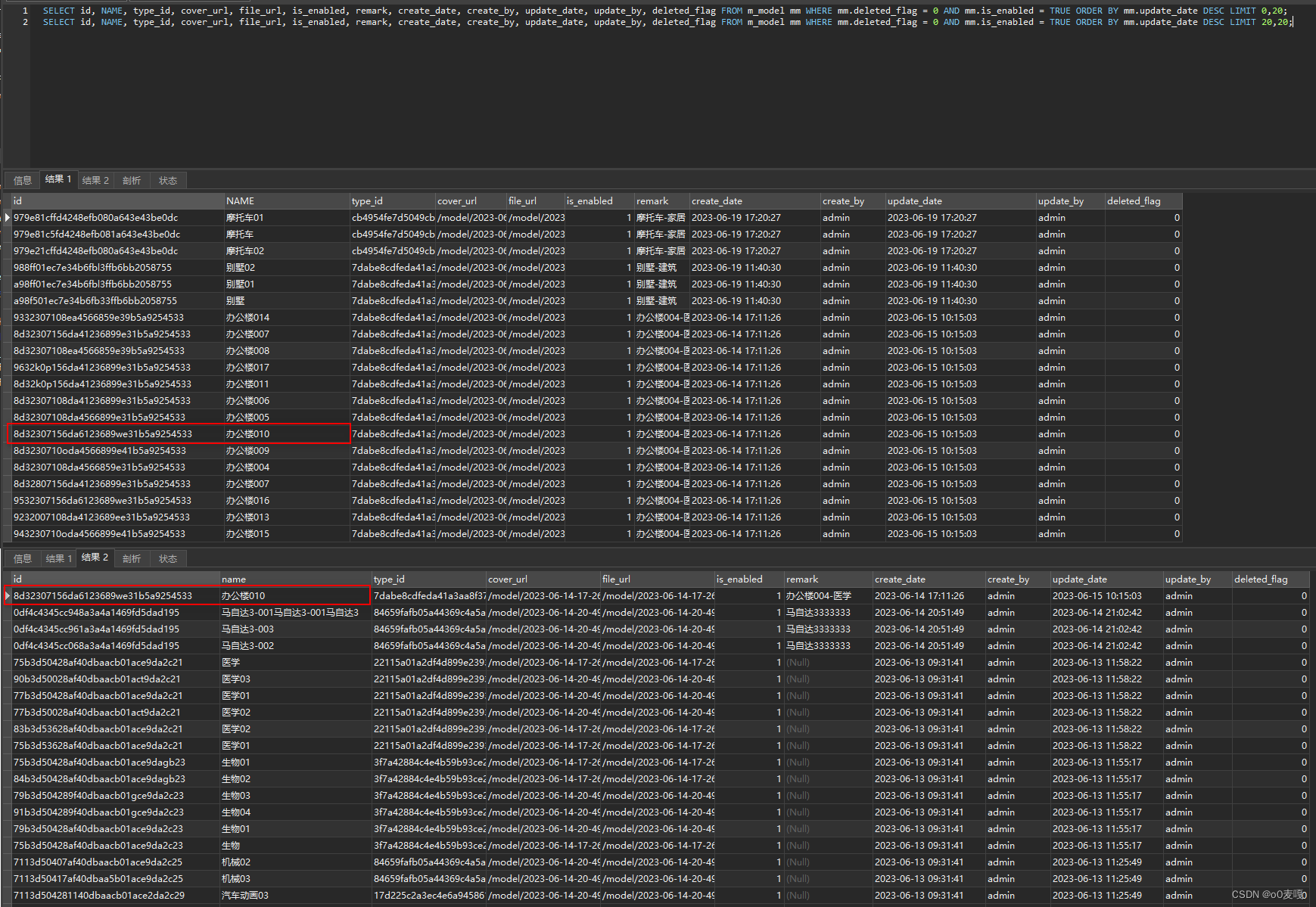Select the 医学03 name cell

[x=295, y=679]
